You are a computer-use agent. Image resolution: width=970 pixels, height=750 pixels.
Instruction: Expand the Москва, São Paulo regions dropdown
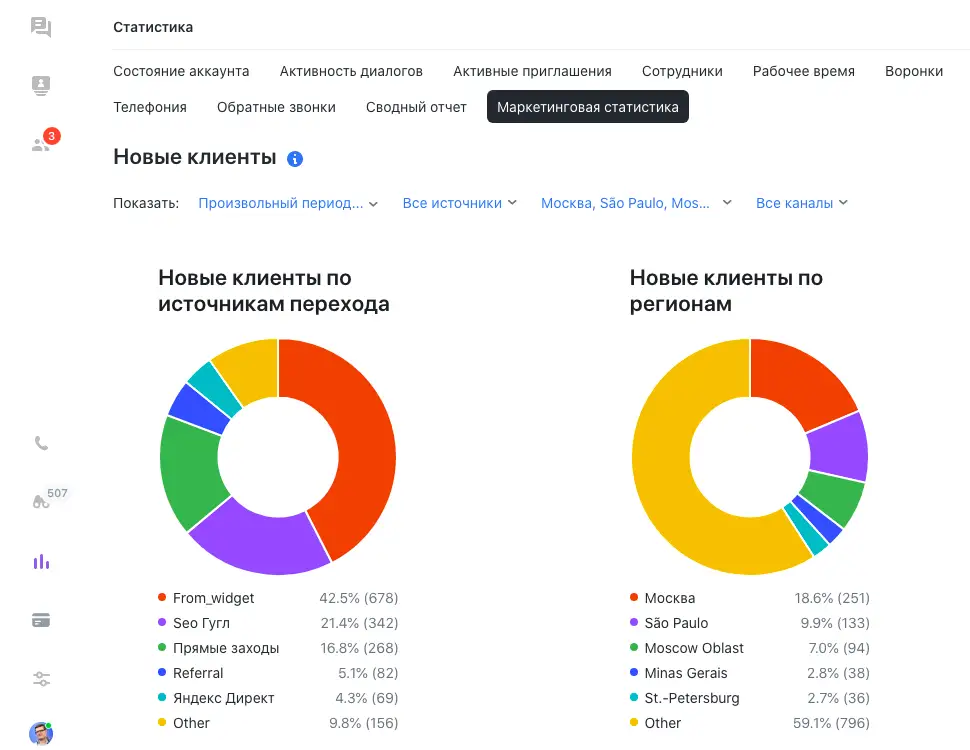[x=636, y=203]
